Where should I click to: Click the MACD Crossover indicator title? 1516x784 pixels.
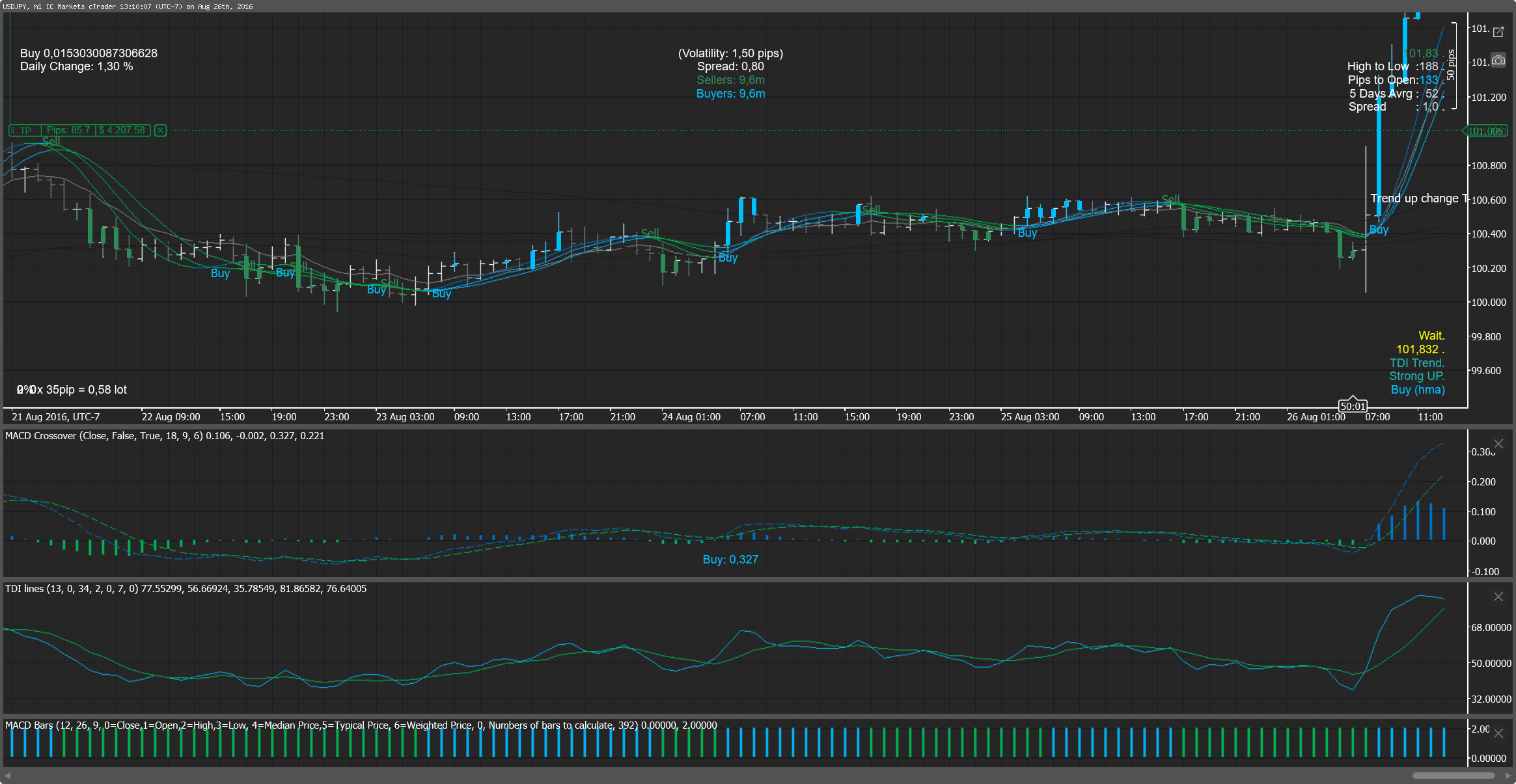(x=165, y=436)
